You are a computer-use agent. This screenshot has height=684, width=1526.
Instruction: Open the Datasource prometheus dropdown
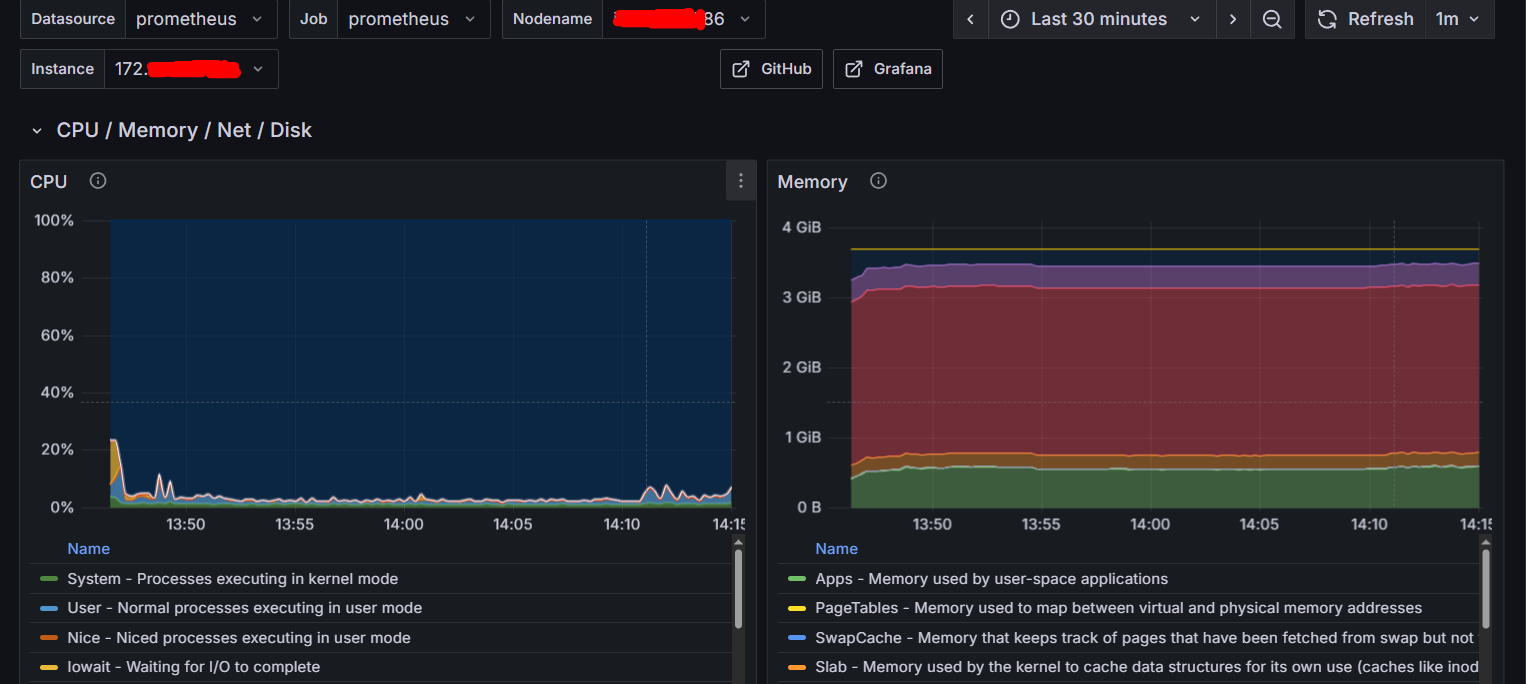coord(200,19)
